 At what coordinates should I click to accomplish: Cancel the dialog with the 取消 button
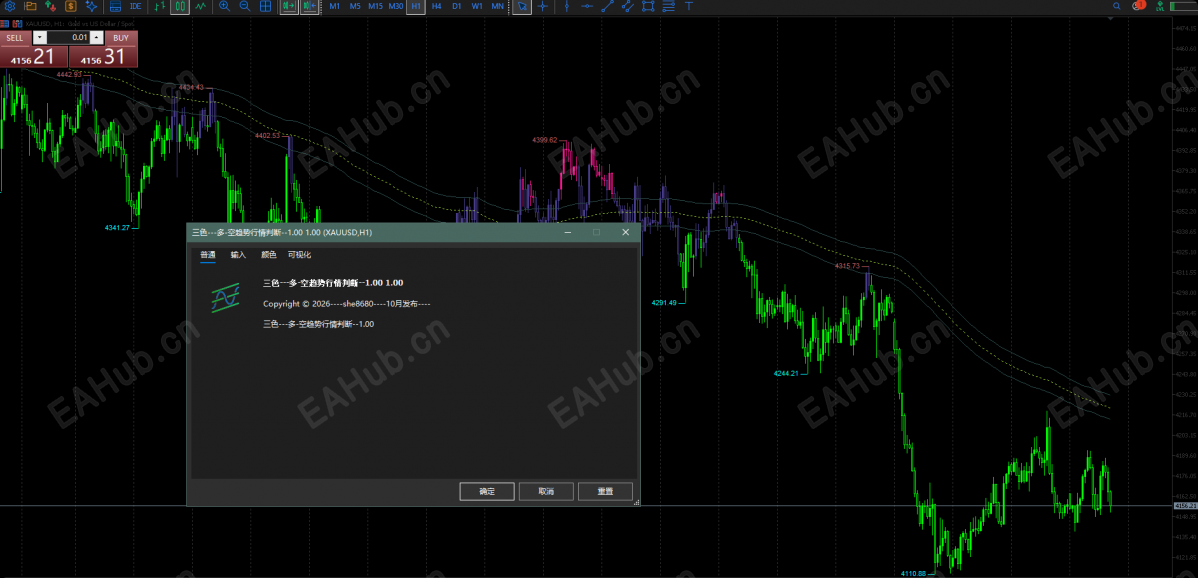click(x=546, y=492)
